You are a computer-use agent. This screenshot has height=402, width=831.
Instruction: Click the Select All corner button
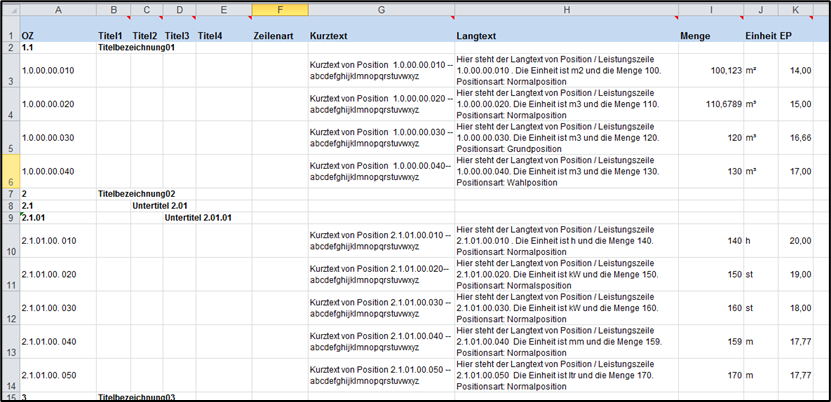coord(9,9)
